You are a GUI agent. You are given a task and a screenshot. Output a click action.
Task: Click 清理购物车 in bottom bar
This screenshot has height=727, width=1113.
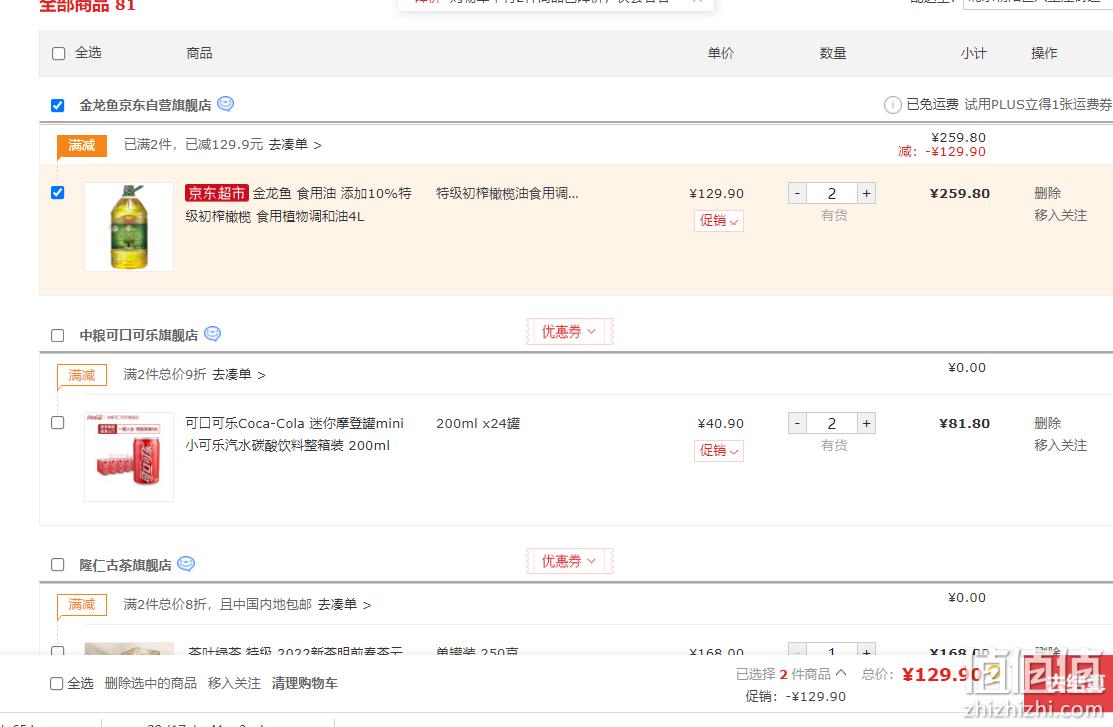click(305, 683)
